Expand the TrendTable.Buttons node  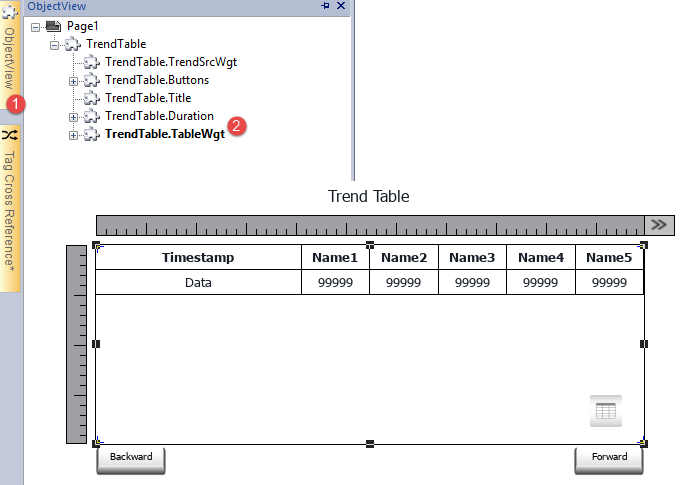point(73,80)
